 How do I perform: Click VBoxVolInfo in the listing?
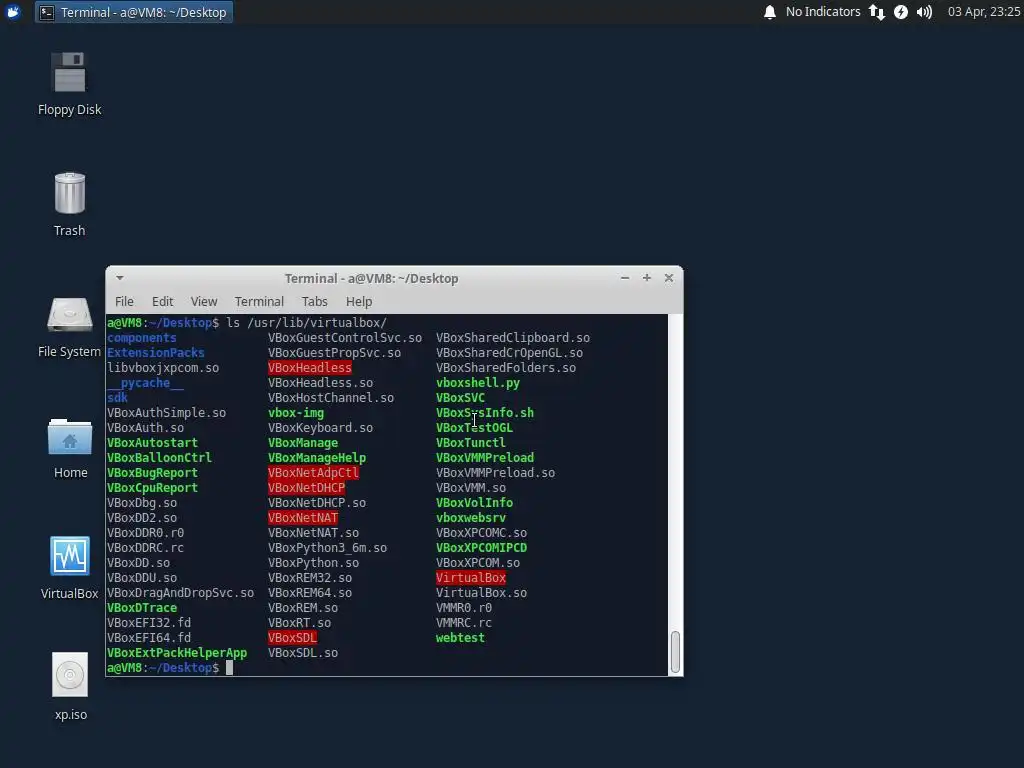point(474,503)
